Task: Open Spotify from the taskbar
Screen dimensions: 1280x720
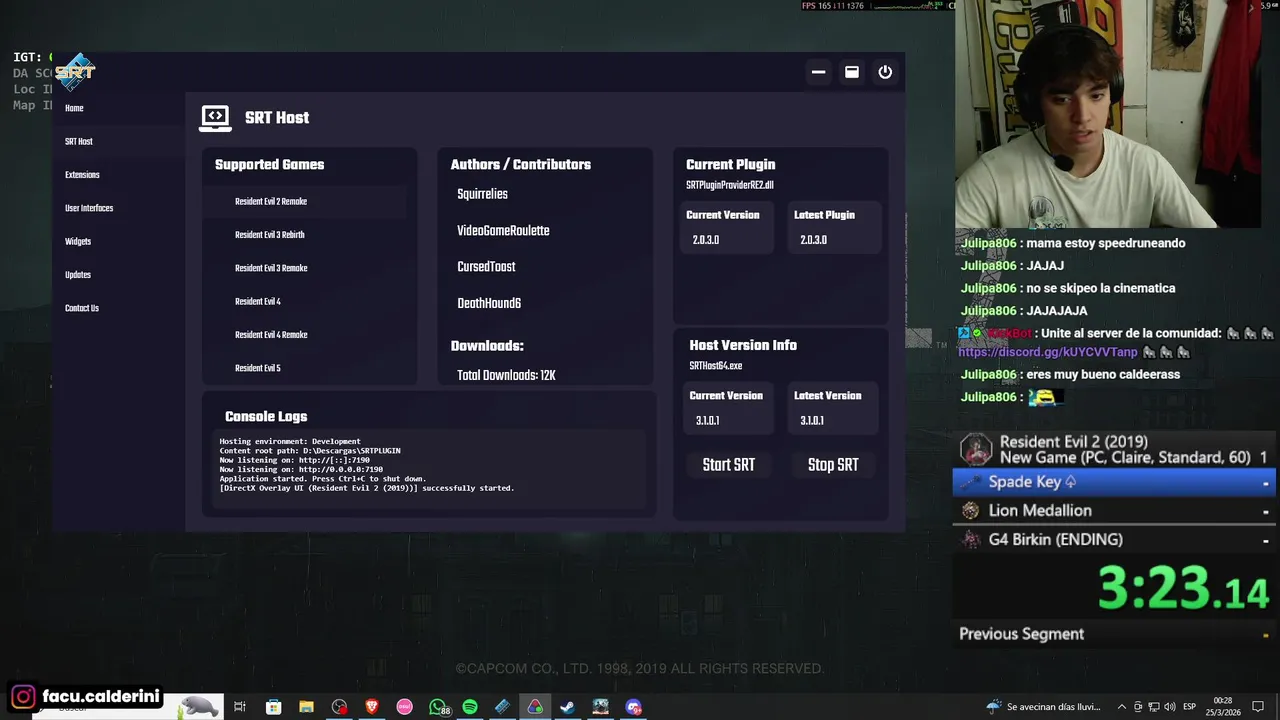Action: (x=470, y=708)
